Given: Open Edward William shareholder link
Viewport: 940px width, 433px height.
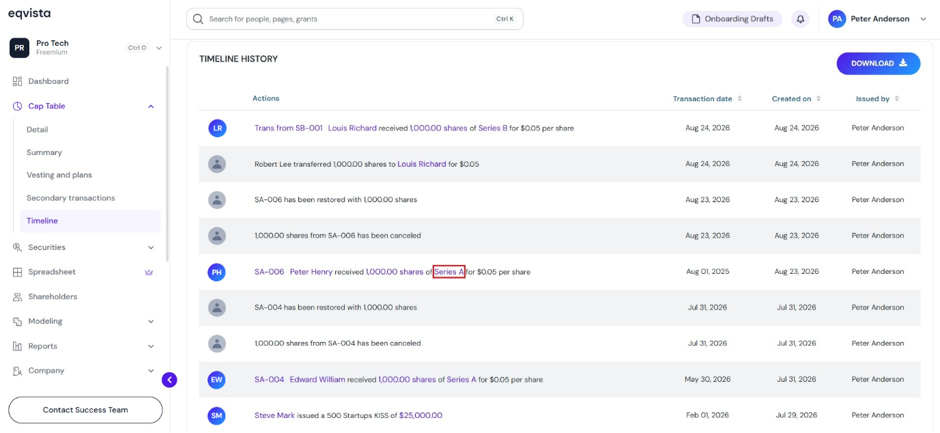Looking at the screenshot, I should click(318, 380).
